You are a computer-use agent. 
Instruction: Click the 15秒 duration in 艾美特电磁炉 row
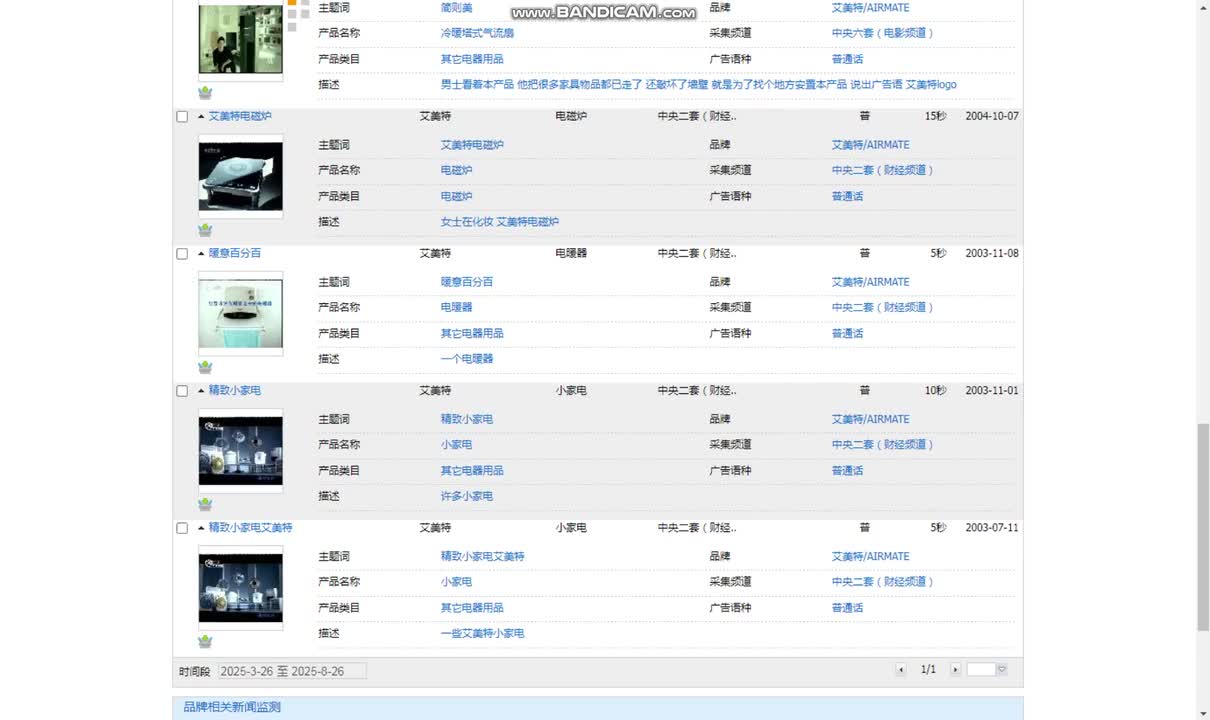point(935,116)
